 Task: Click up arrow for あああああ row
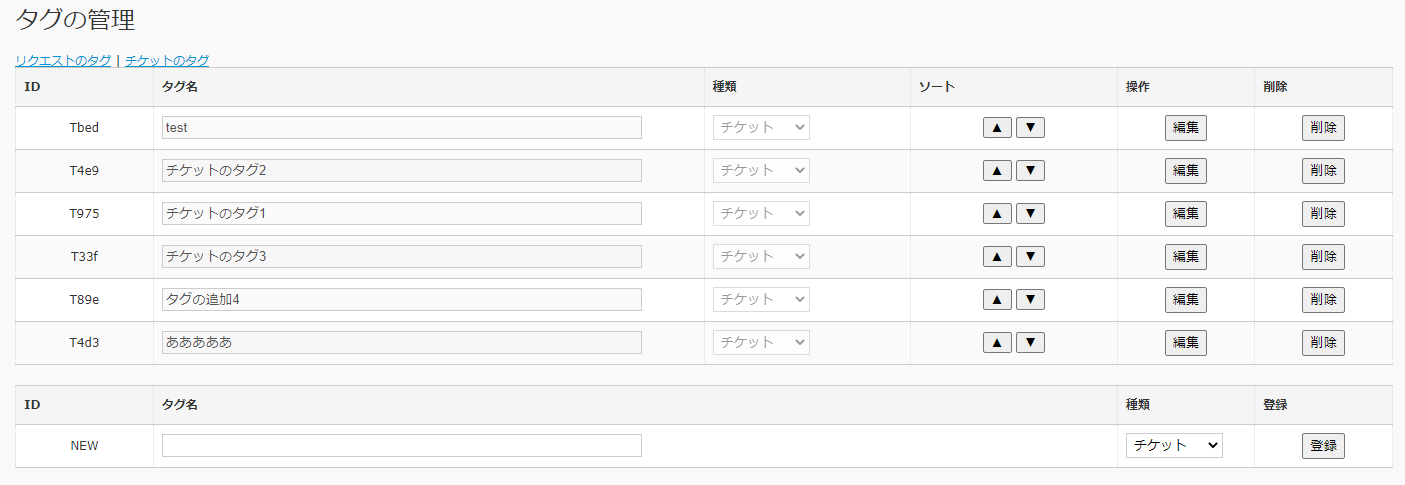(x=997, y=343)
